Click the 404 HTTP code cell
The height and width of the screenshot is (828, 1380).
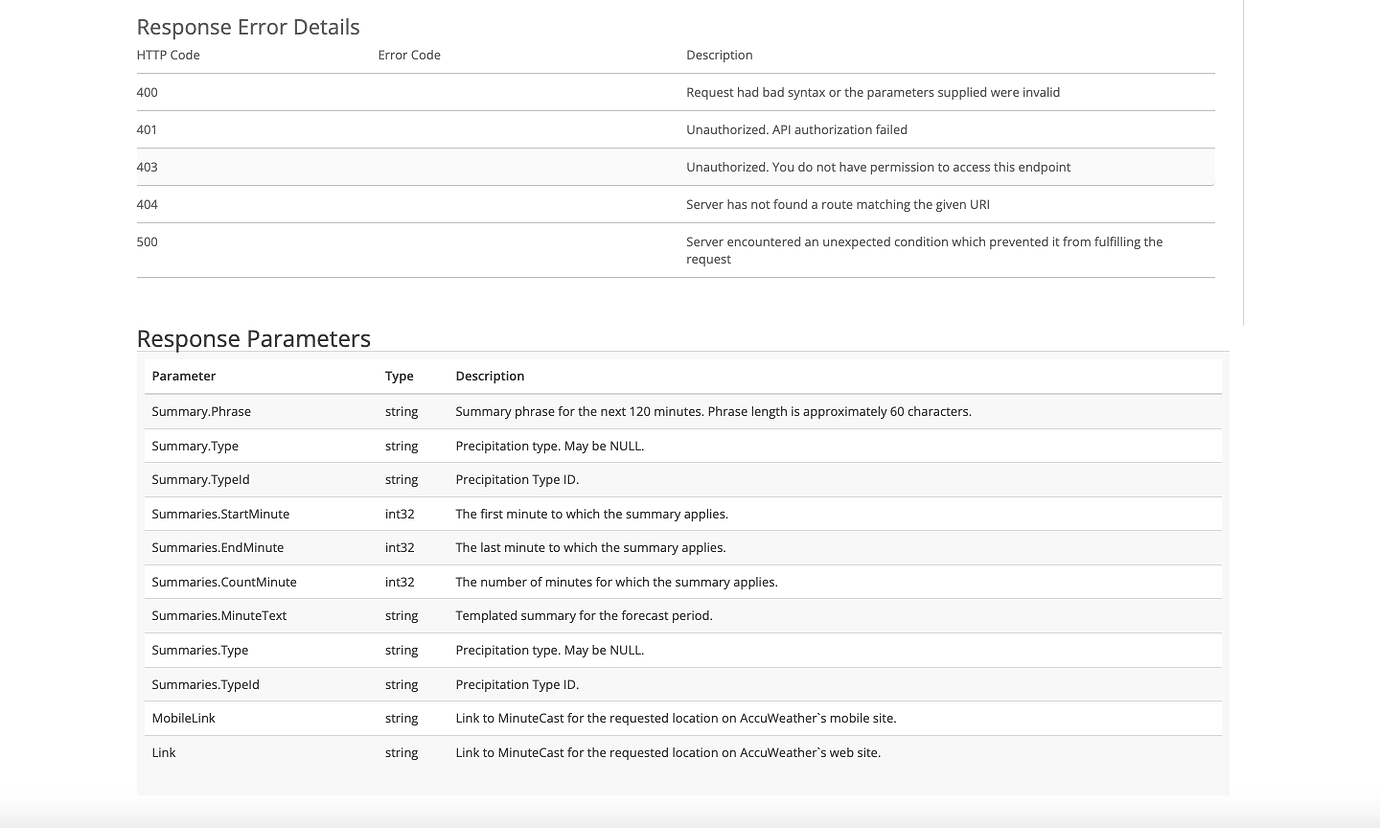(147, 204)
